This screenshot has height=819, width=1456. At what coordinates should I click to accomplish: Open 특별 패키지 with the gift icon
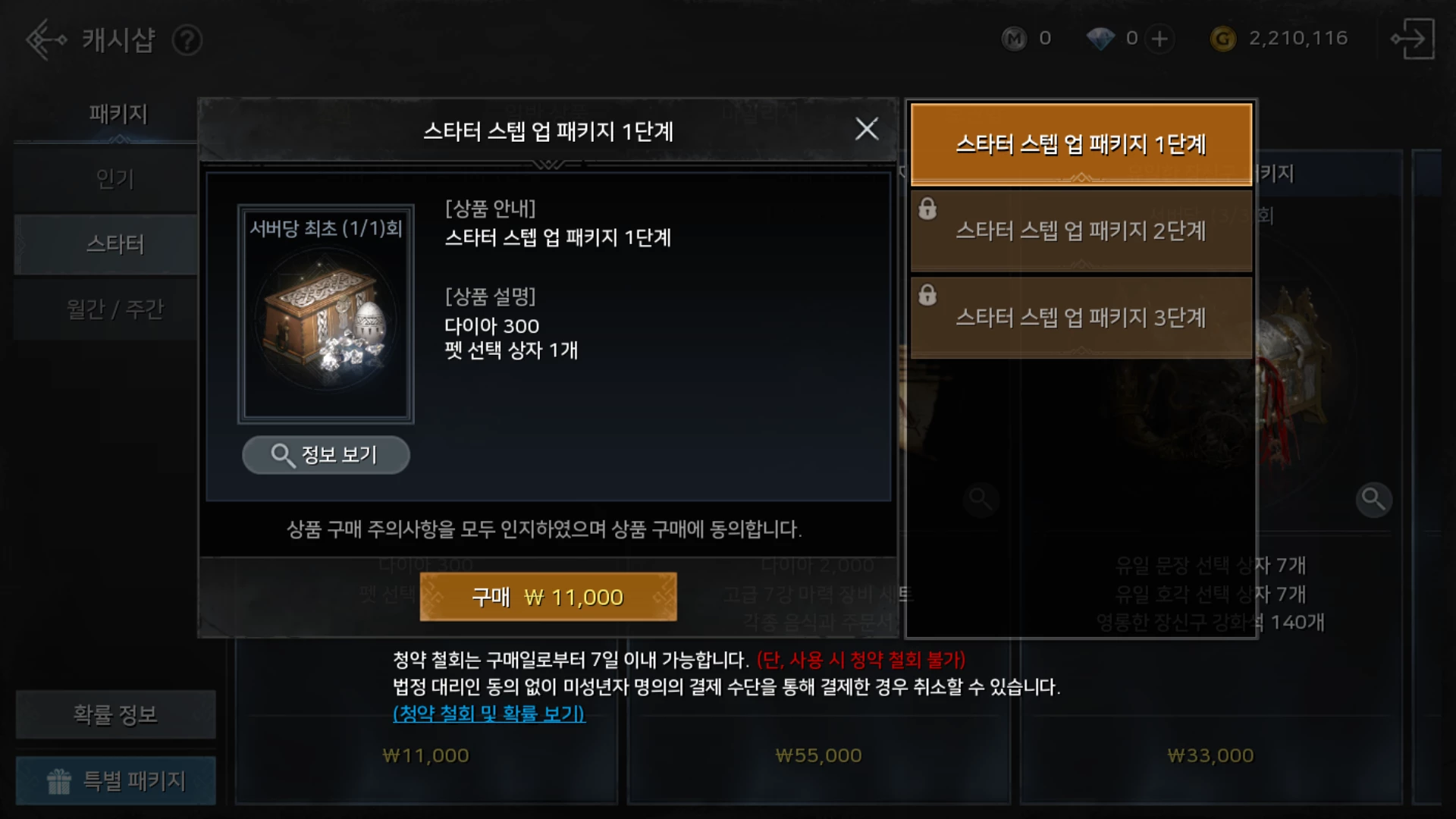coord(115,780)
